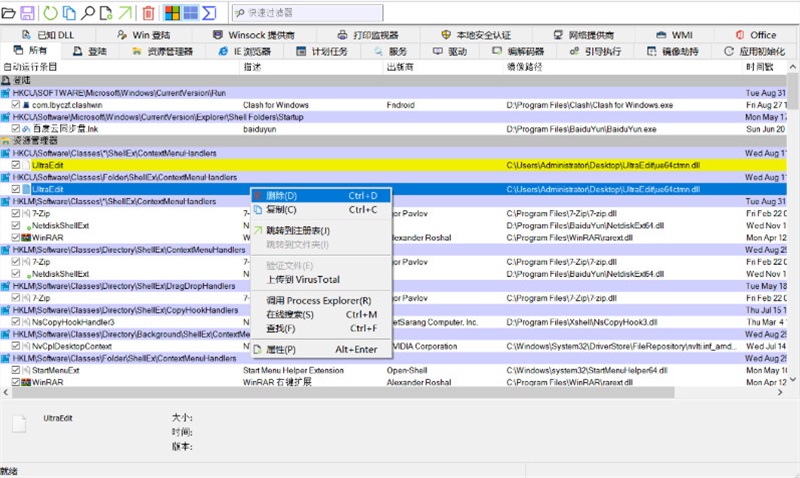Click the red trash delete icon
This screenshot has height=478, width=800.
coord(148,13)
